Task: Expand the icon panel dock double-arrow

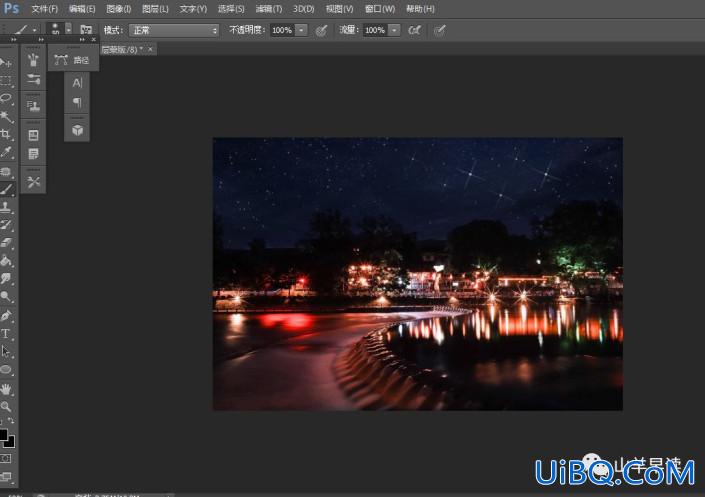Action: 41,40
